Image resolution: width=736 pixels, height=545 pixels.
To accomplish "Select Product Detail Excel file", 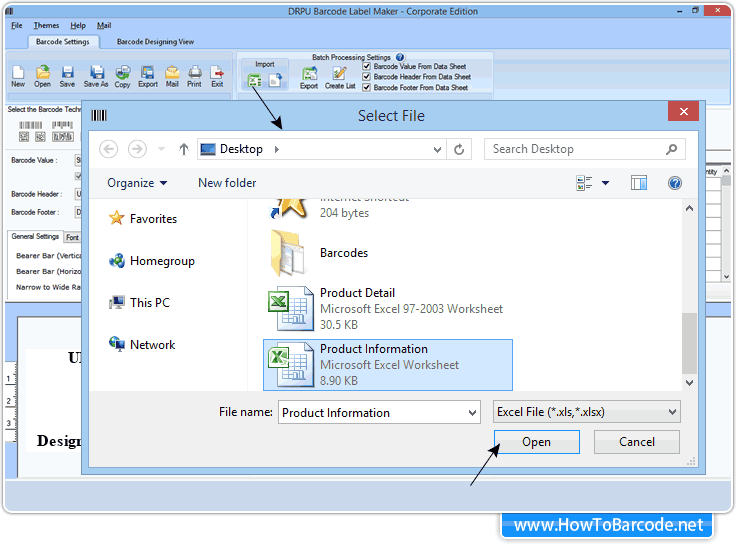I will coord(386,309).
